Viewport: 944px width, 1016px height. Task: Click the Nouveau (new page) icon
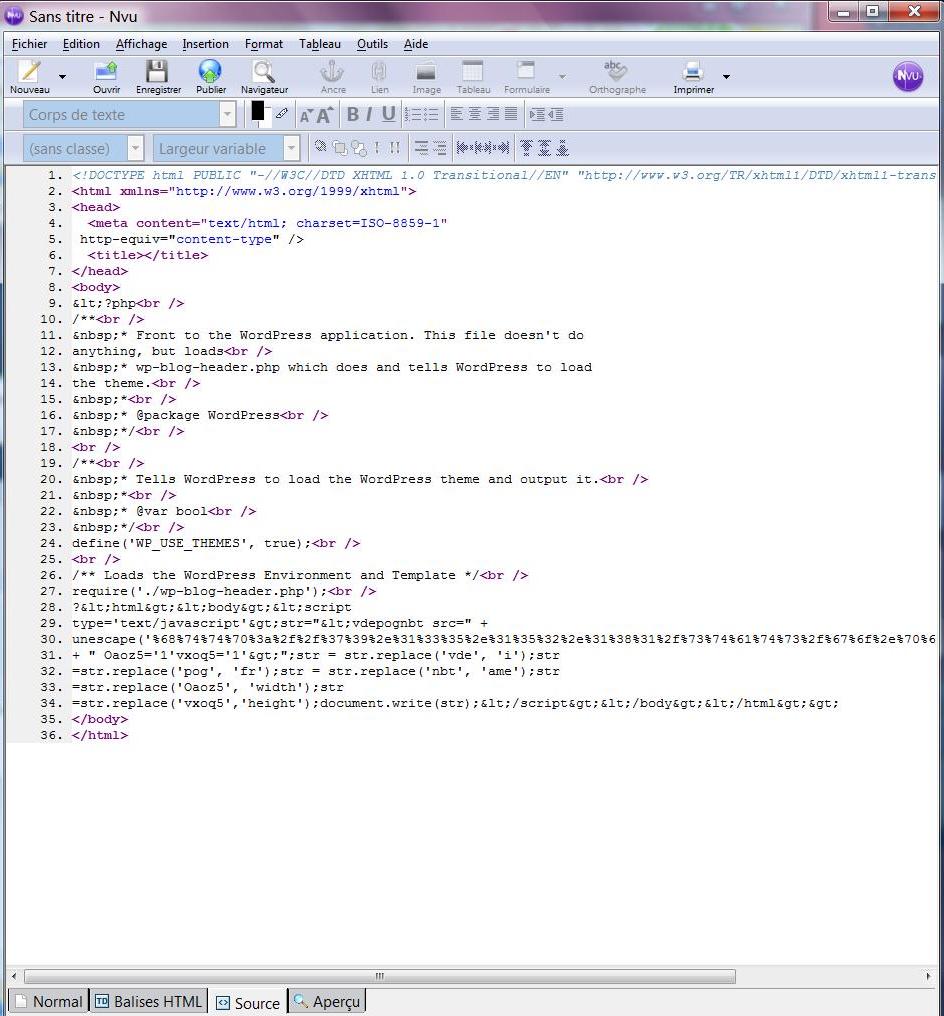(x=30, y=71)
